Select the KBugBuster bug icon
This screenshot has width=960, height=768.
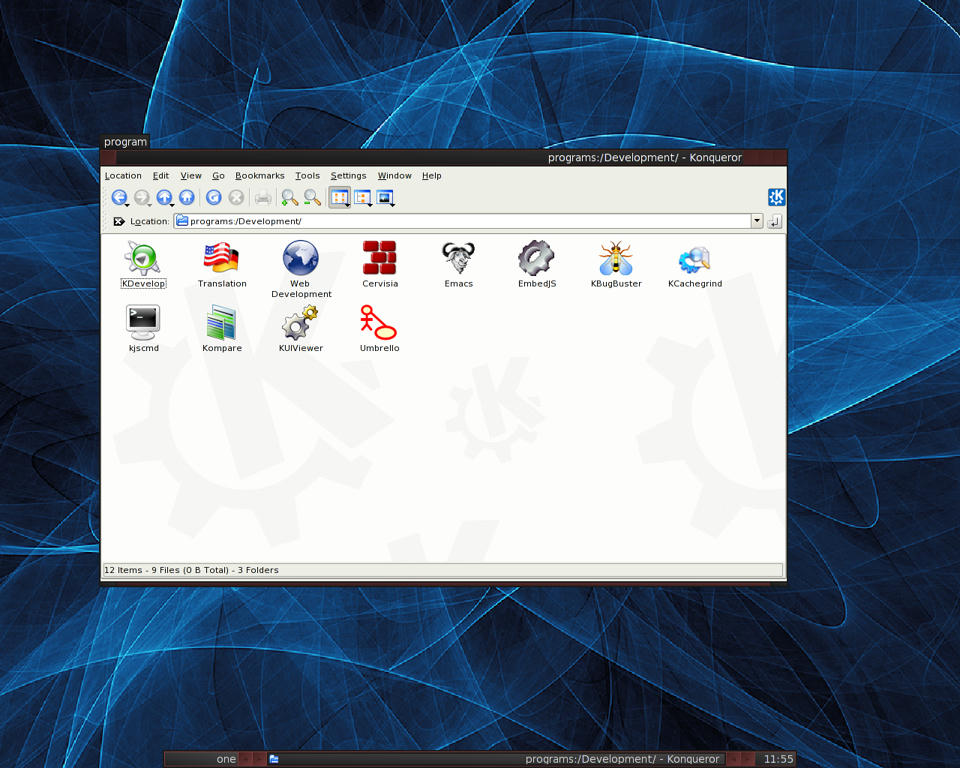616,258
